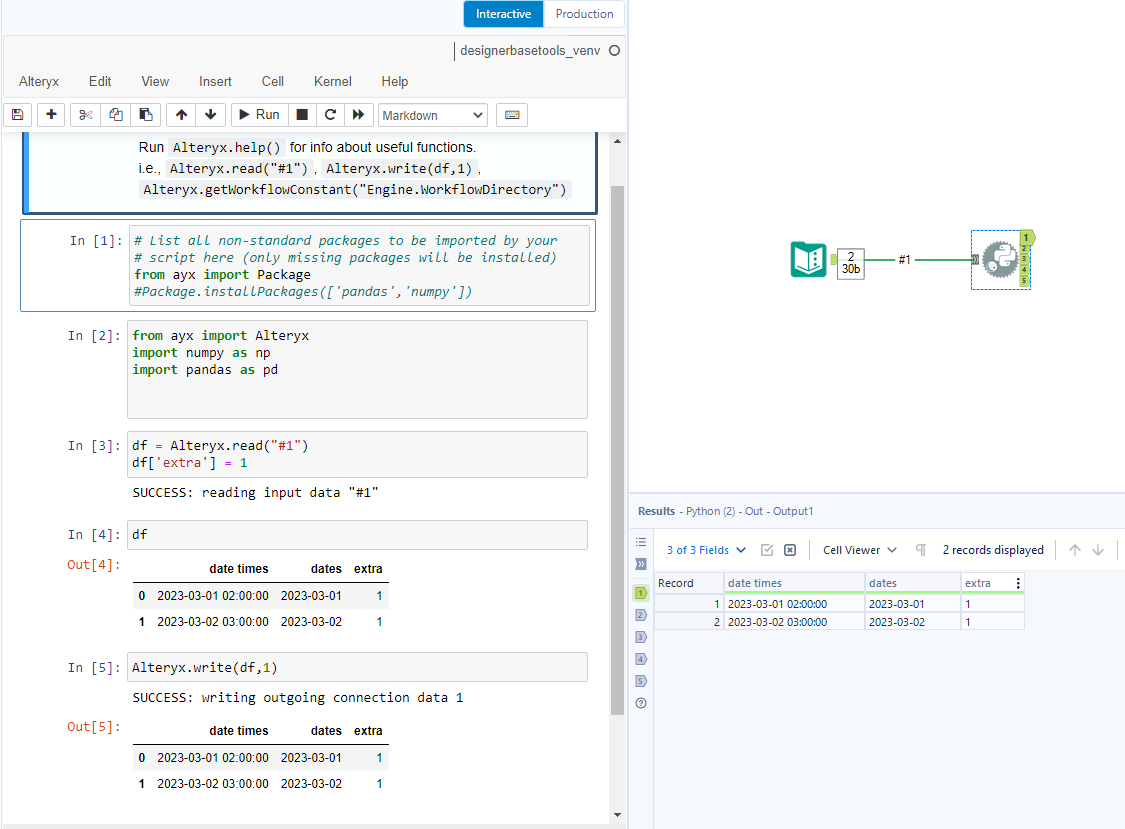1125x829 pixels.
Task: Move the selected cell up
Action: coord(181,115)
